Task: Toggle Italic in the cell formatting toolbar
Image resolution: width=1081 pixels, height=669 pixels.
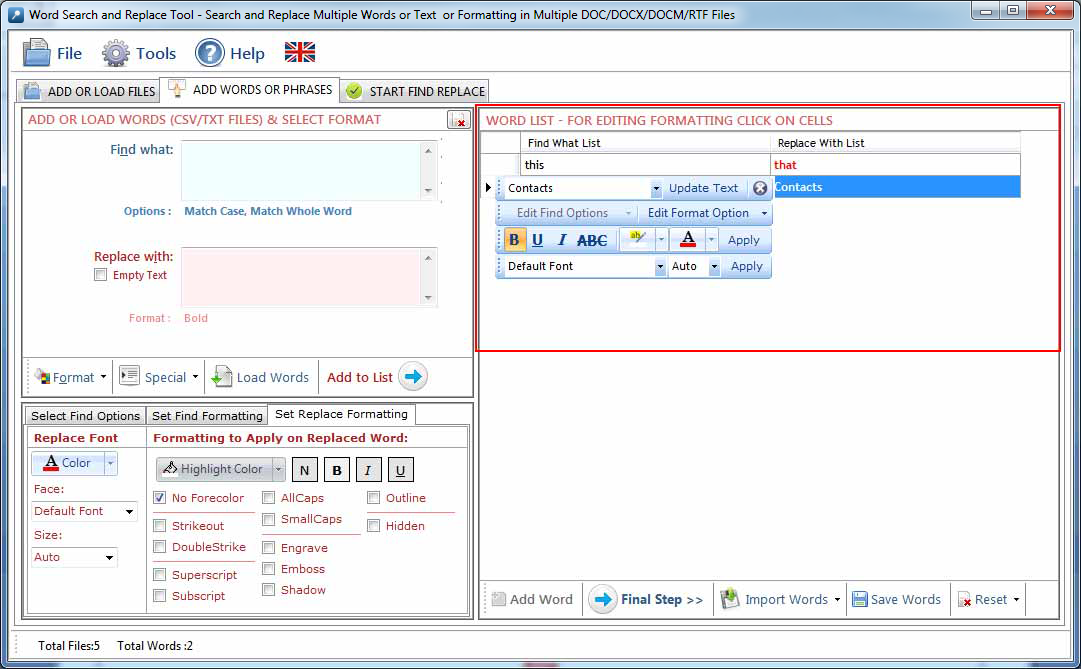Action: (x=562, y=240)
